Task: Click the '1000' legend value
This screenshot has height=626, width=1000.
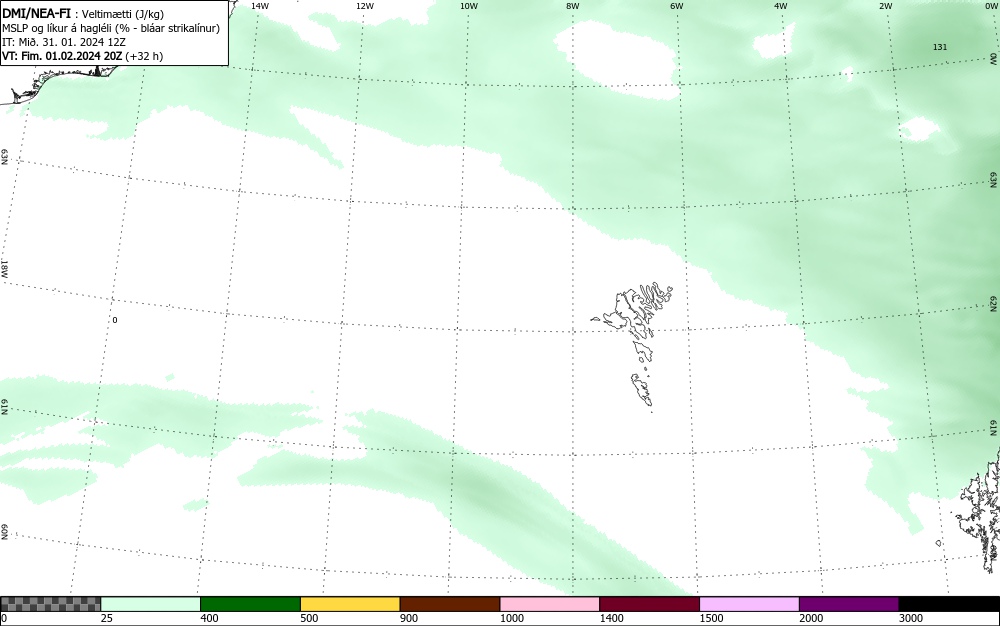Action: tap(511, 618)
